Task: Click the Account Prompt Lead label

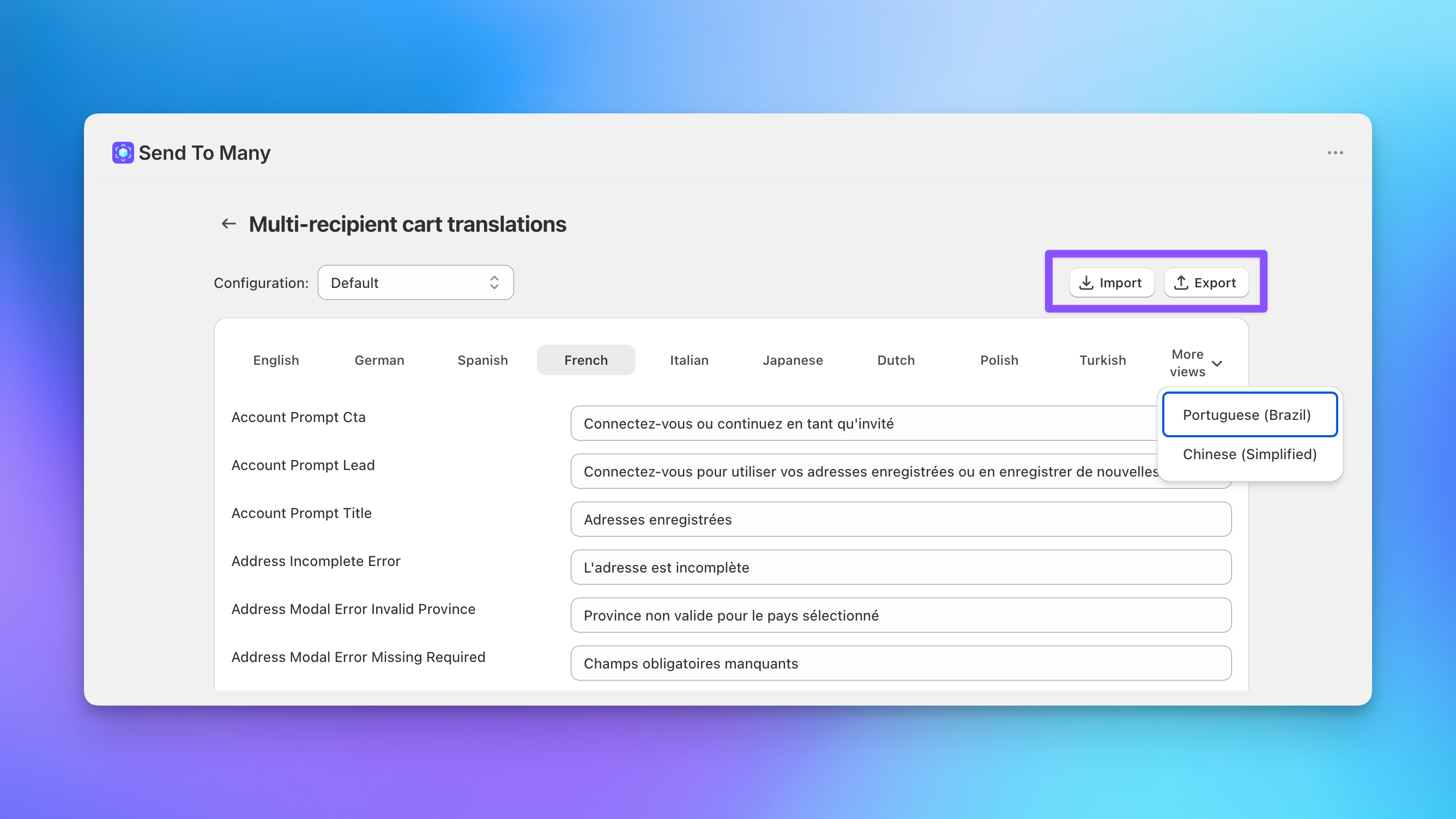Action: (303, 465)
